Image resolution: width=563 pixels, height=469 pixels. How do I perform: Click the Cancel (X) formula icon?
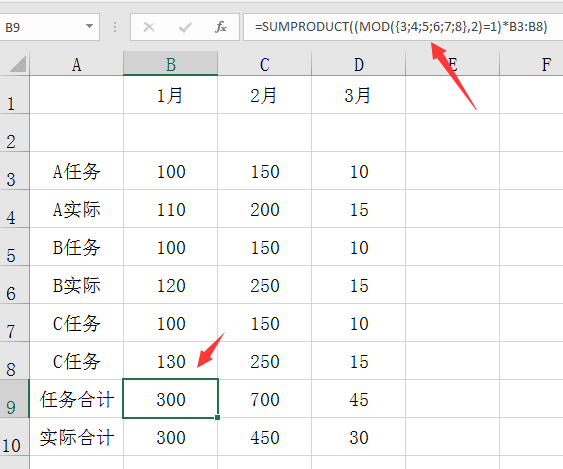pos(149,27)
